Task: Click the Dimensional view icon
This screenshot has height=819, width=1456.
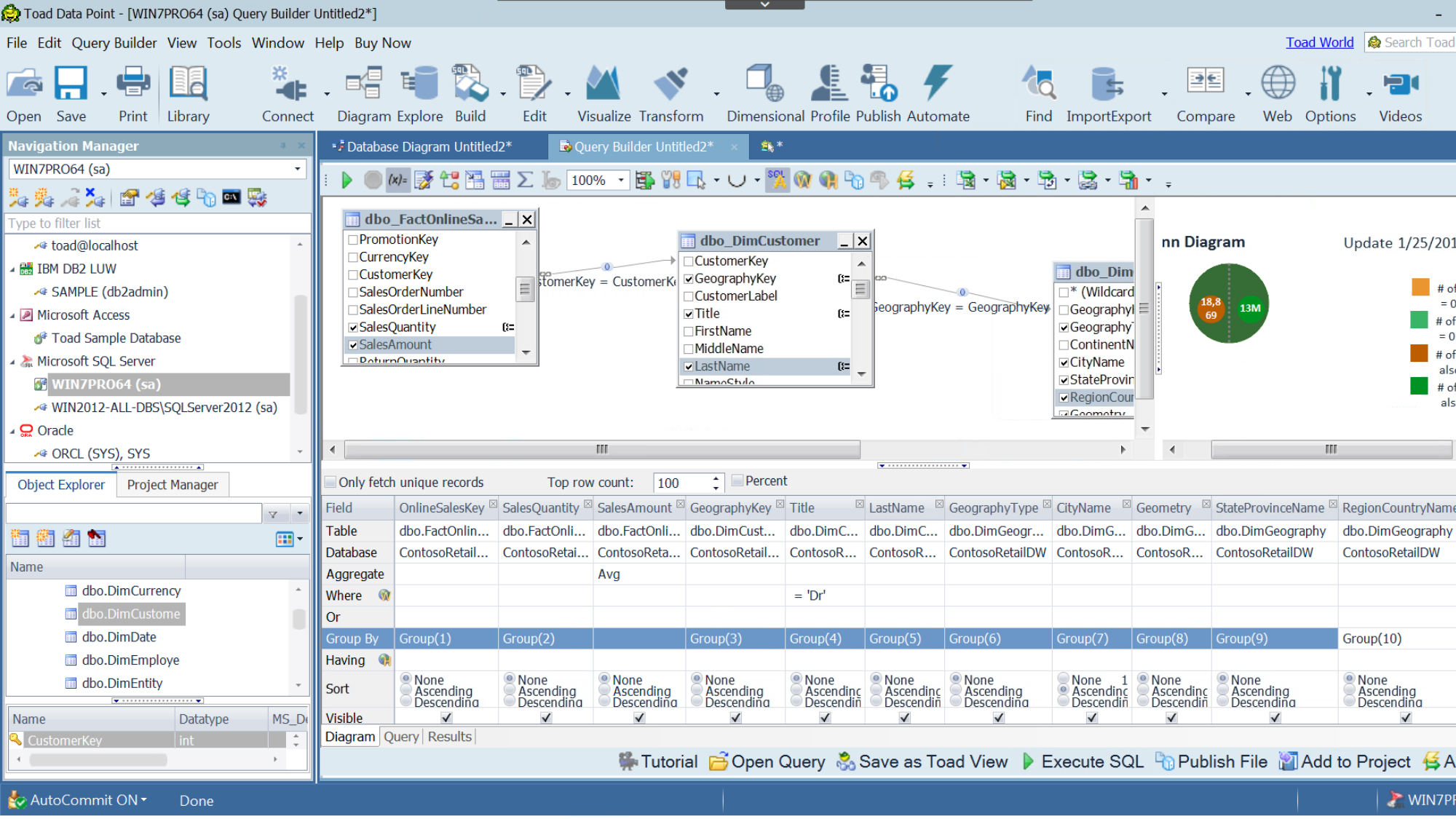Action: click(765, 84)
